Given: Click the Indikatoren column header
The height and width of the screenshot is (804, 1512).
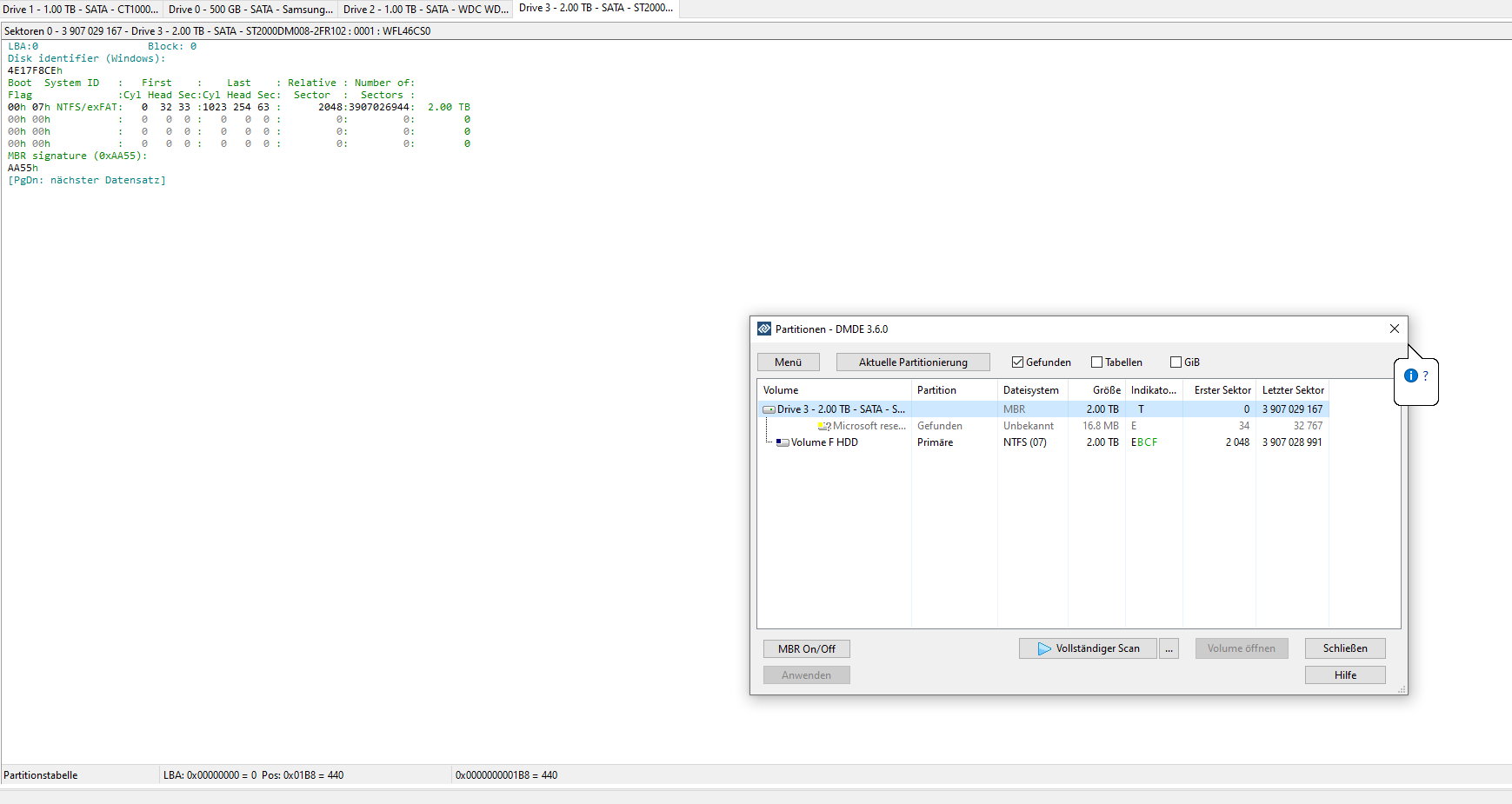Looking at the screenshot, I should [x=1155, y=390].
